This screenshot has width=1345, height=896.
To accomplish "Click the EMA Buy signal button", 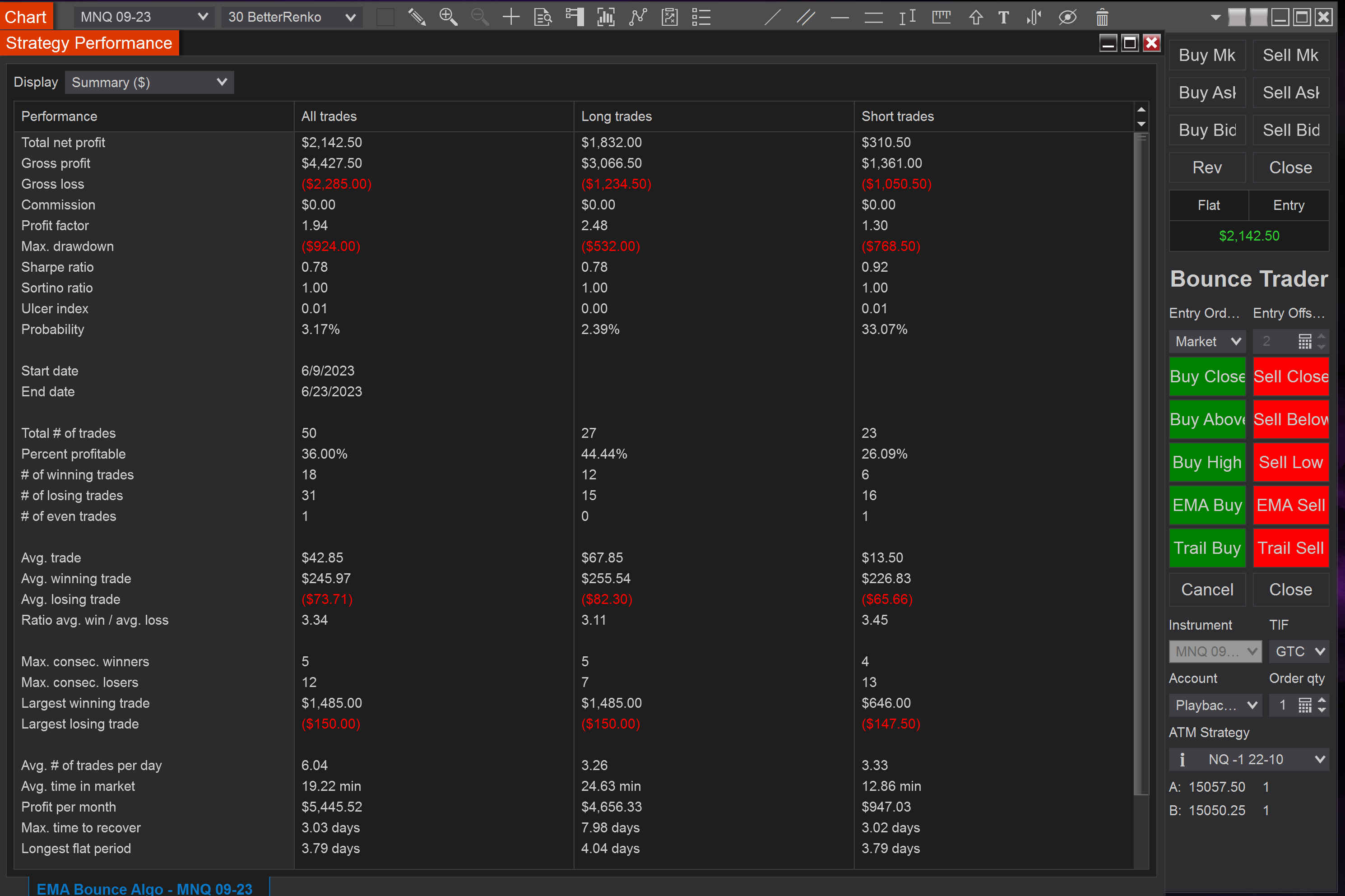I will (x=1207, y=505).
